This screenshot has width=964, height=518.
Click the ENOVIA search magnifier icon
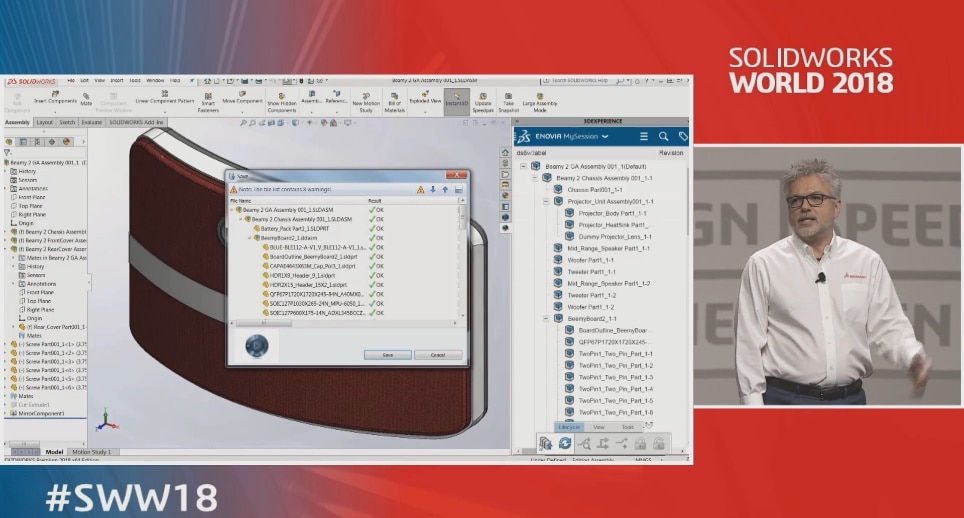tap(663, 136)
